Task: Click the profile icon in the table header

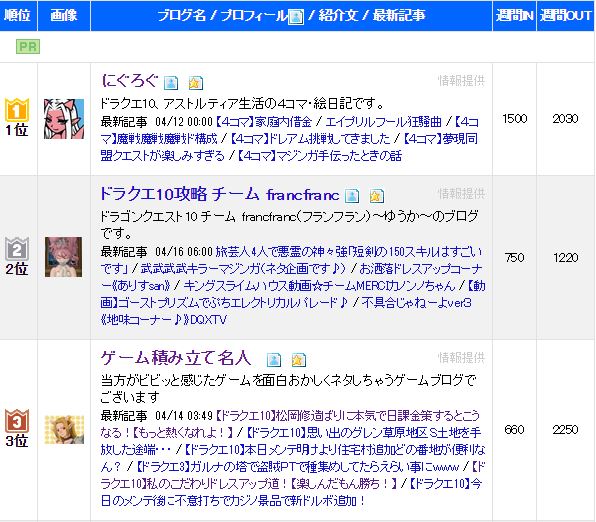Action: (x=296, y=16)
